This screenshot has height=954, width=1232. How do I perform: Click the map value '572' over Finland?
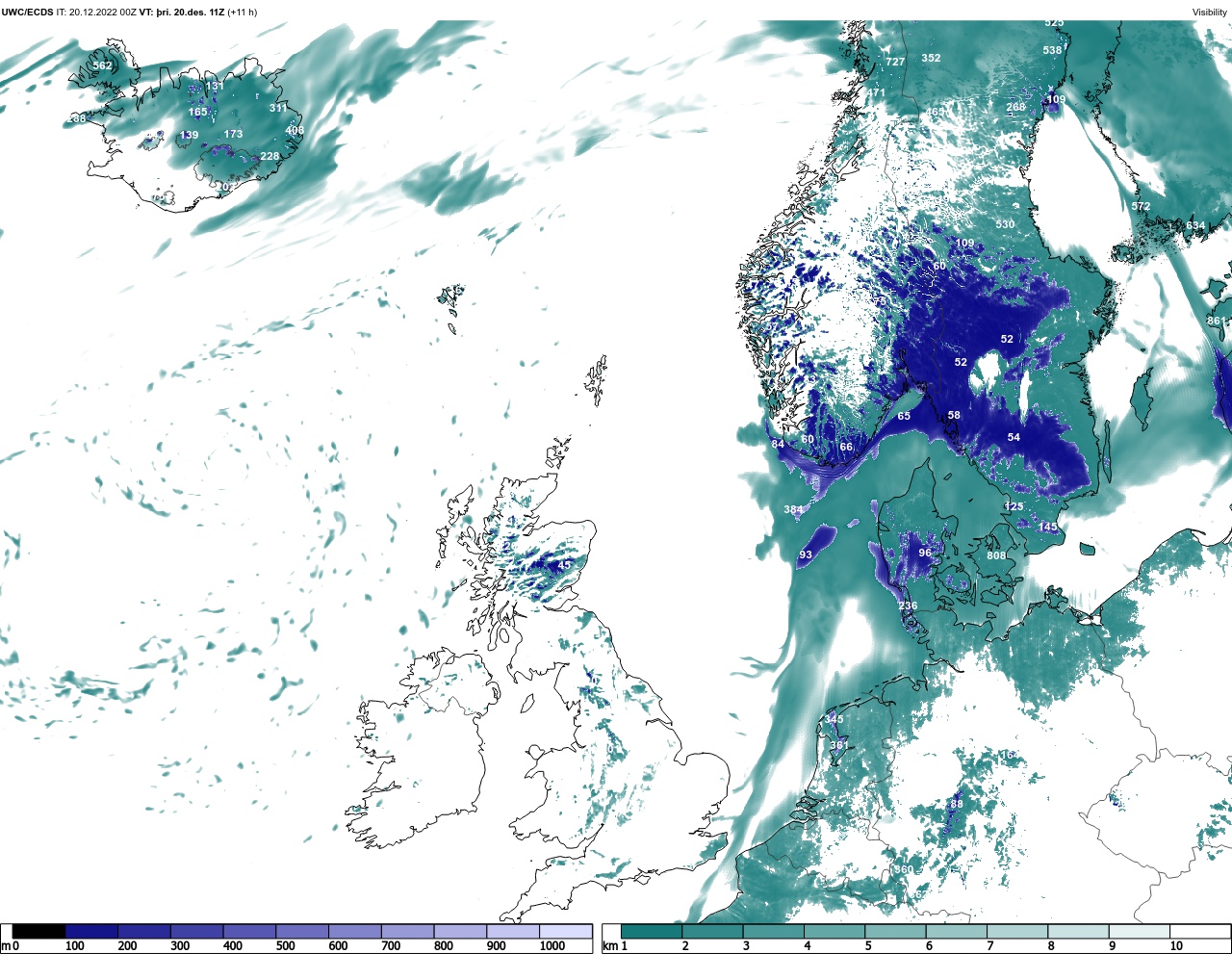pyautogui.click(x=1141, y=207)
